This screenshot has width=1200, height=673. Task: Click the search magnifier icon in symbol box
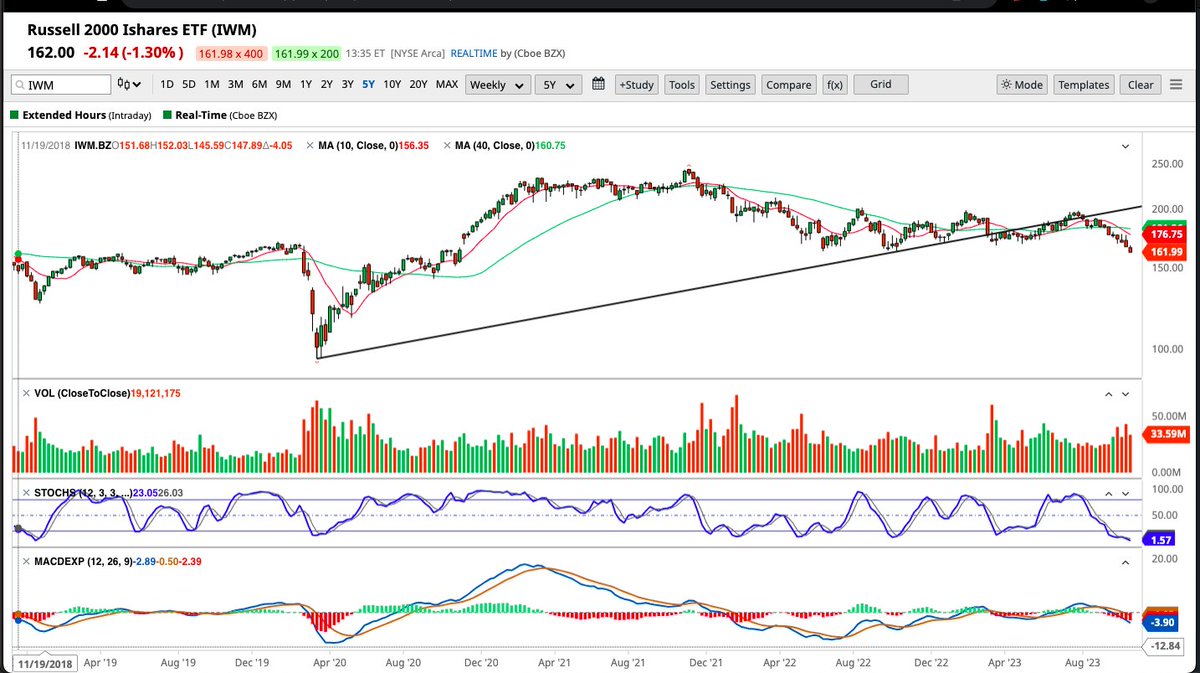[x=19, y=86]
